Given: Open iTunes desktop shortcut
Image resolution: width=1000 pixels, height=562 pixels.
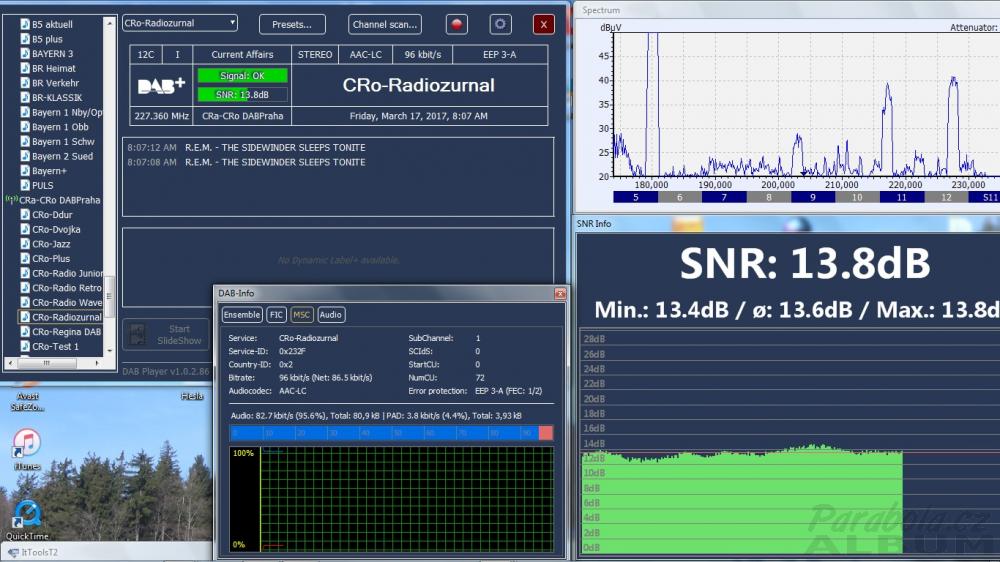Looking at the screenshot, I should pyautogui.click(x=26, y=450).
